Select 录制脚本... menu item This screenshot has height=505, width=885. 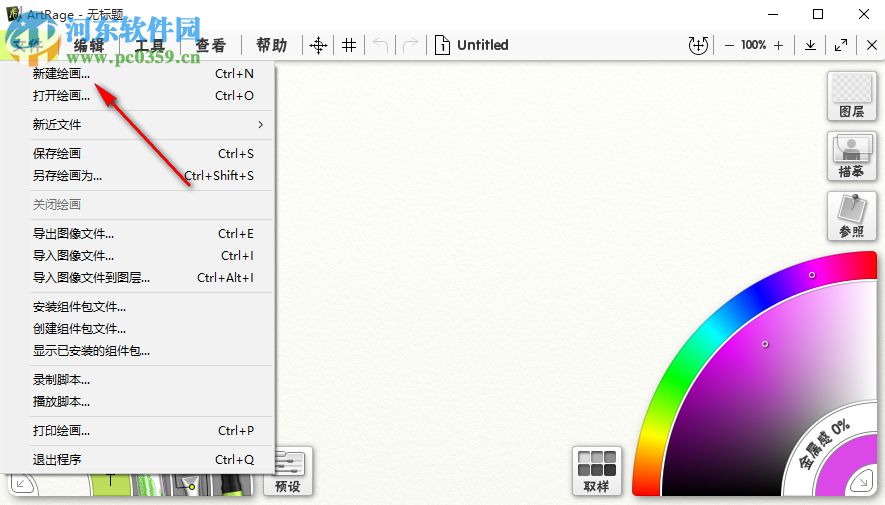(138, 380)
